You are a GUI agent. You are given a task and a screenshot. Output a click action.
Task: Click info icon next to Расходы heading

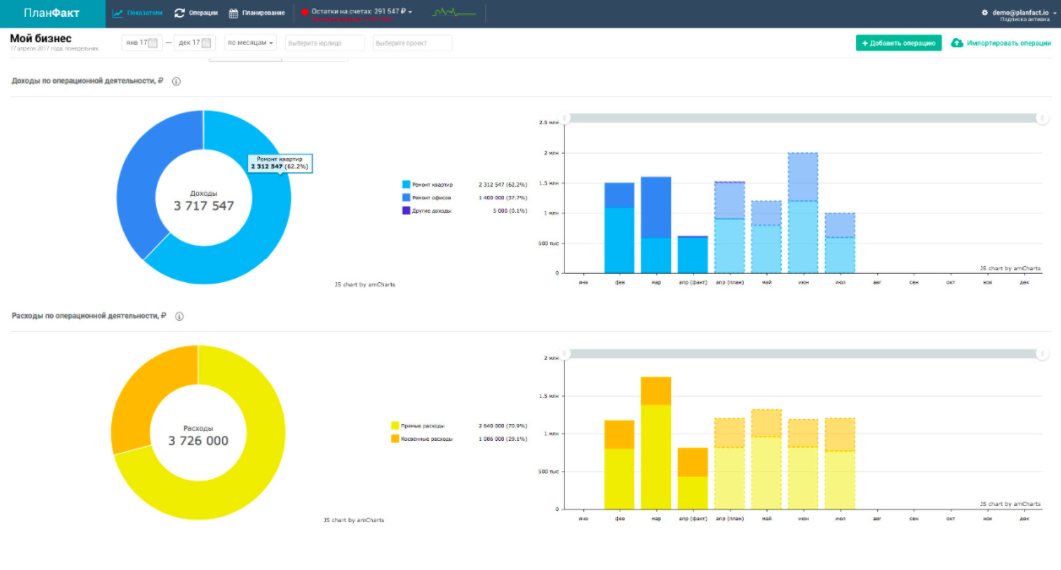coord(179,316)
